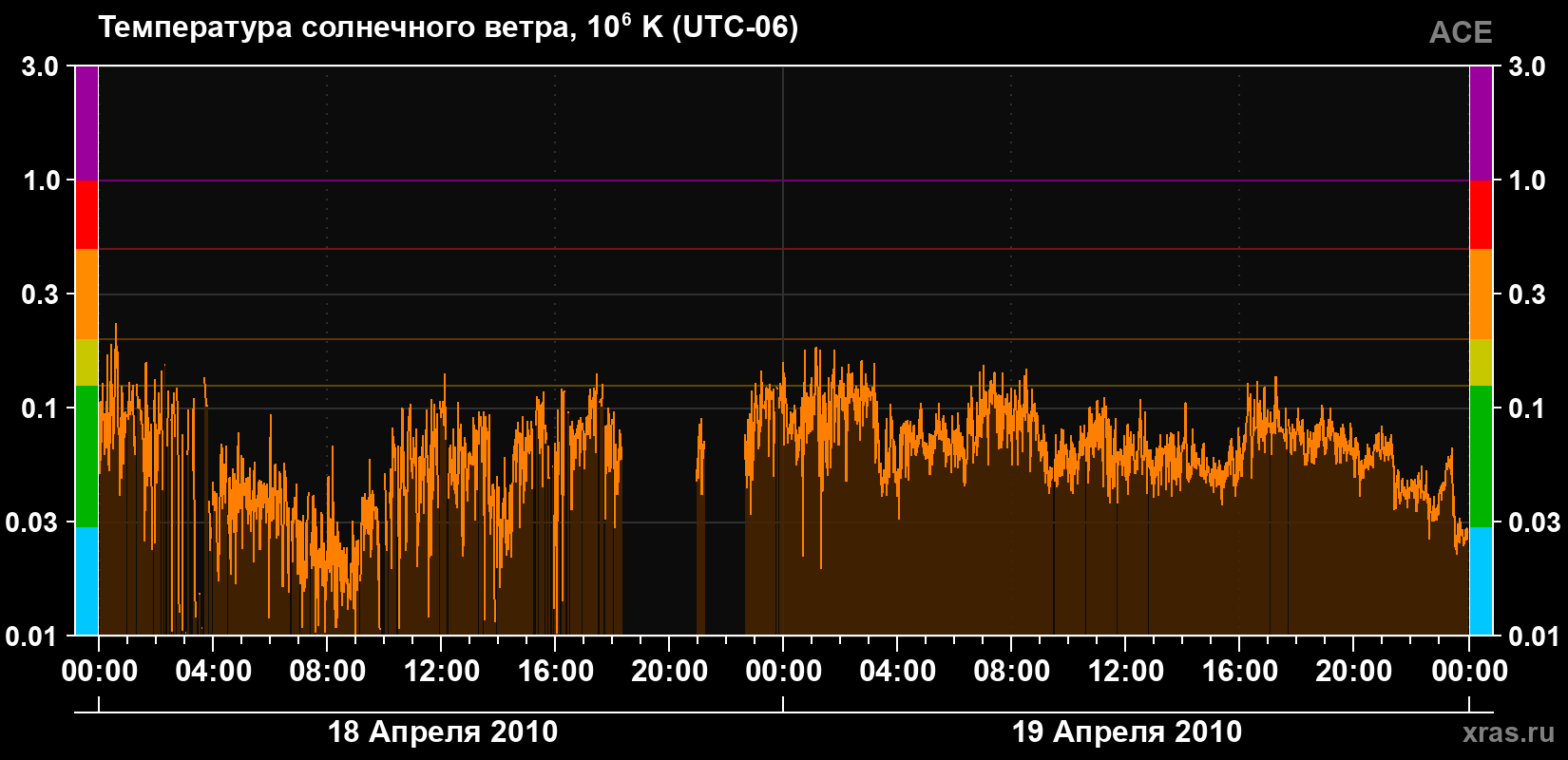Click the cyan color band on right scale

(x=1481, y=581)
